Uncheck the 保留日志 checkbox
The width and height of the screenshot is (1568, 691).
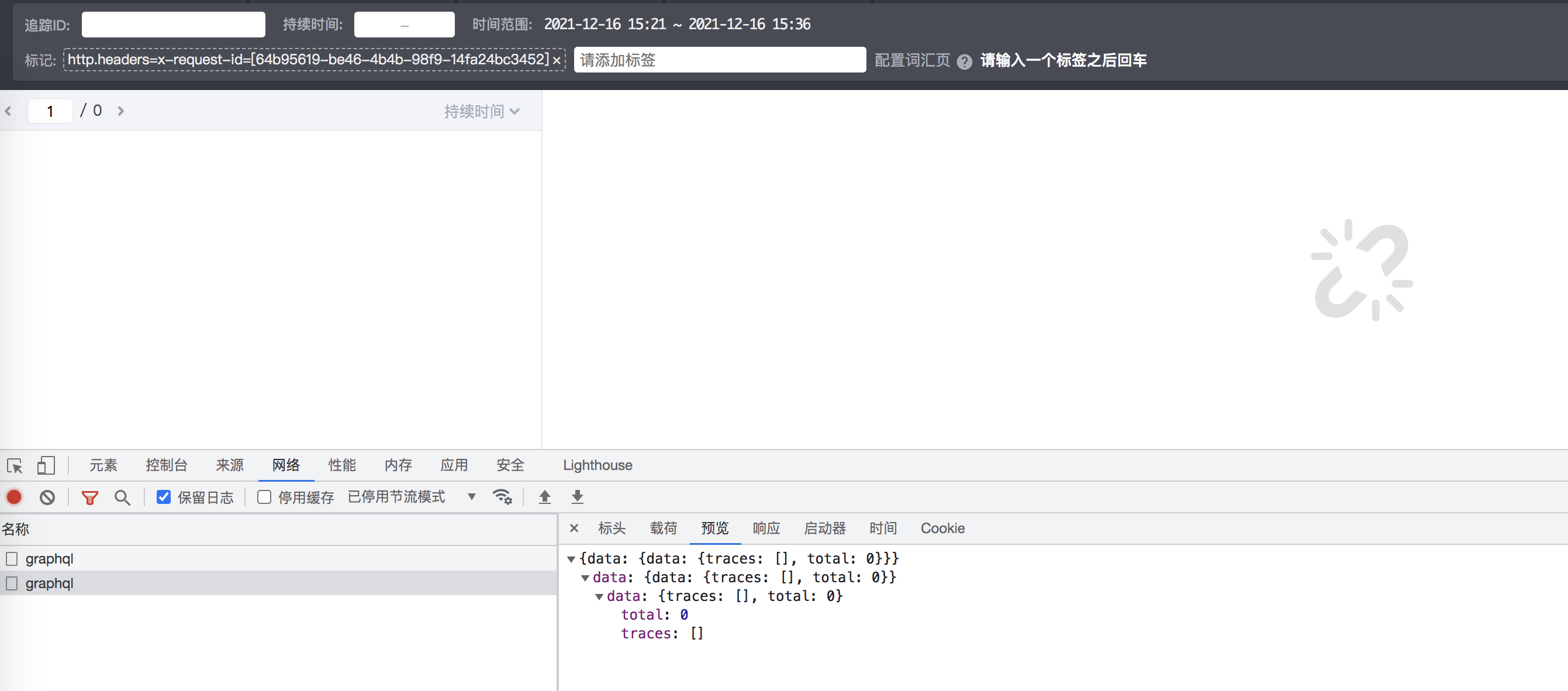pyautogui.click(x=163, y=497)
